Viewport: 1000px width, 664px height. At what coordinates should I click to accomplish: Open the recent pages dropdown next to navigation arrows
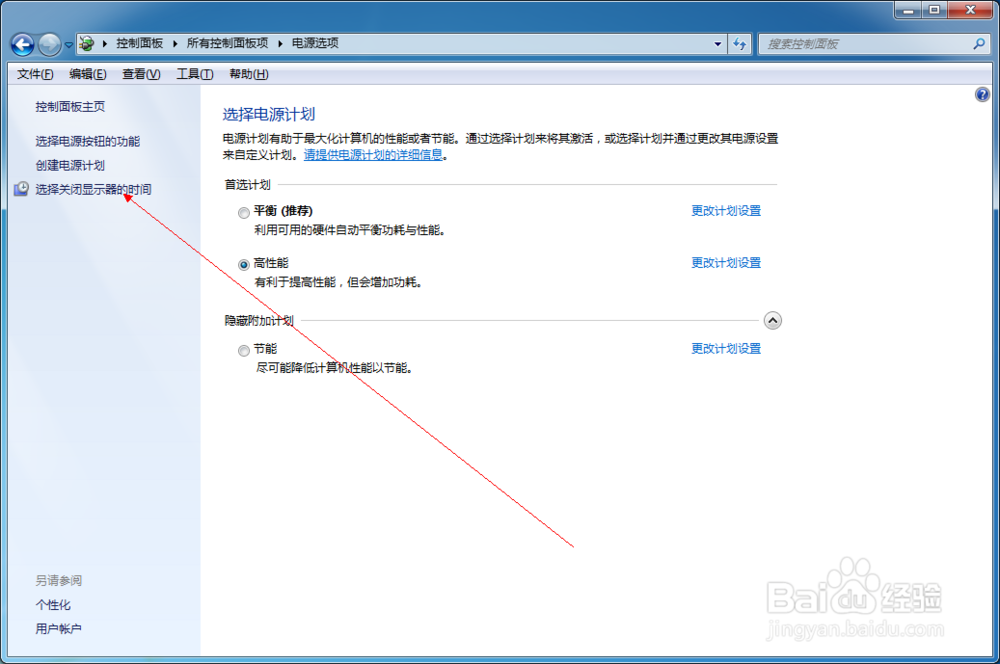tap(68, 43)
